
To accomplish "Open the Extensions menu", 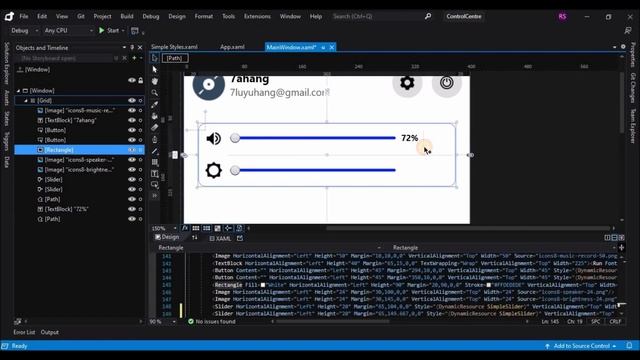I will pos(257,16).
